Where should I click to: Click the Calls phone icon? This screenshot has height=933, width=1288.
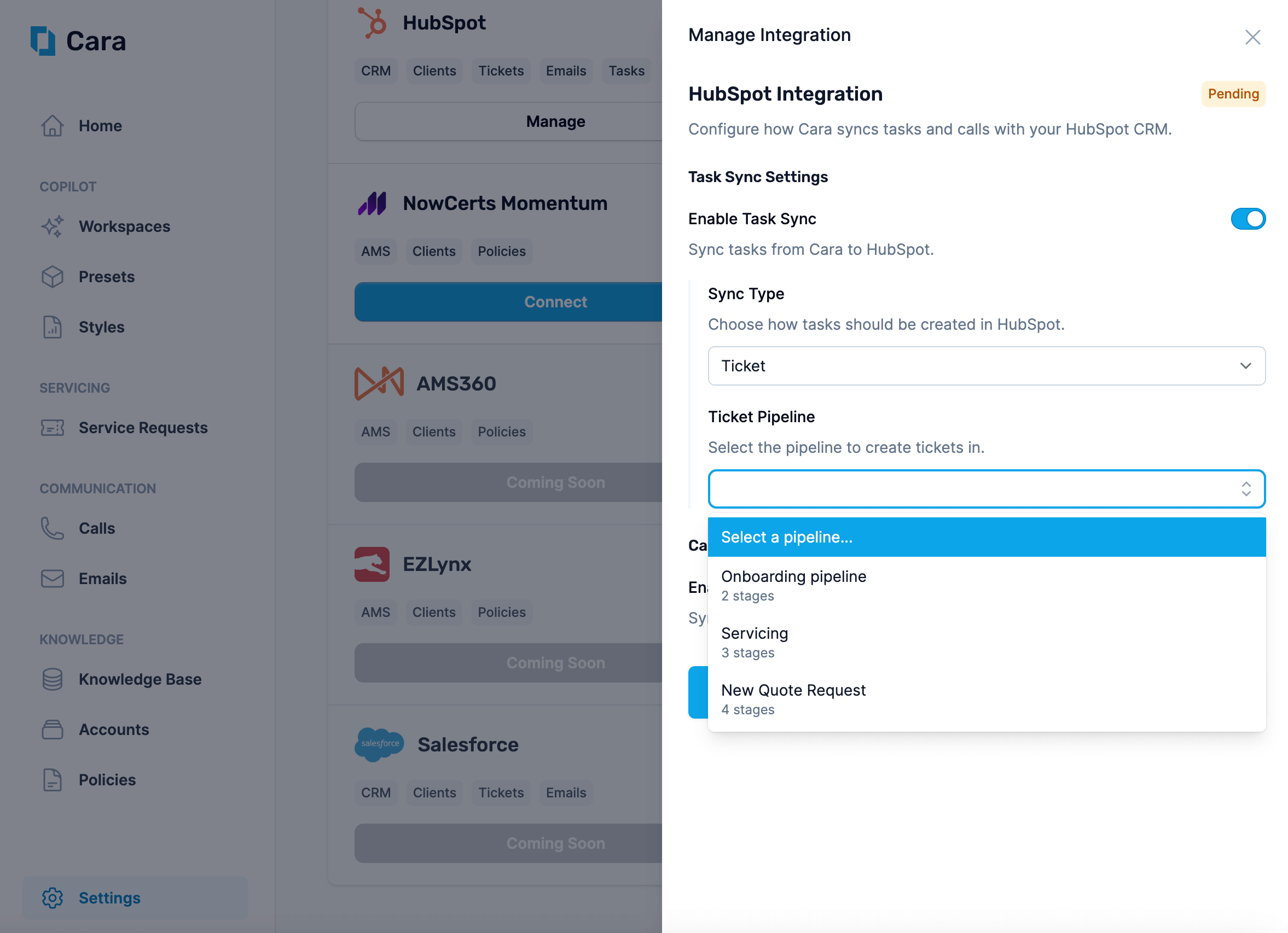52,528
